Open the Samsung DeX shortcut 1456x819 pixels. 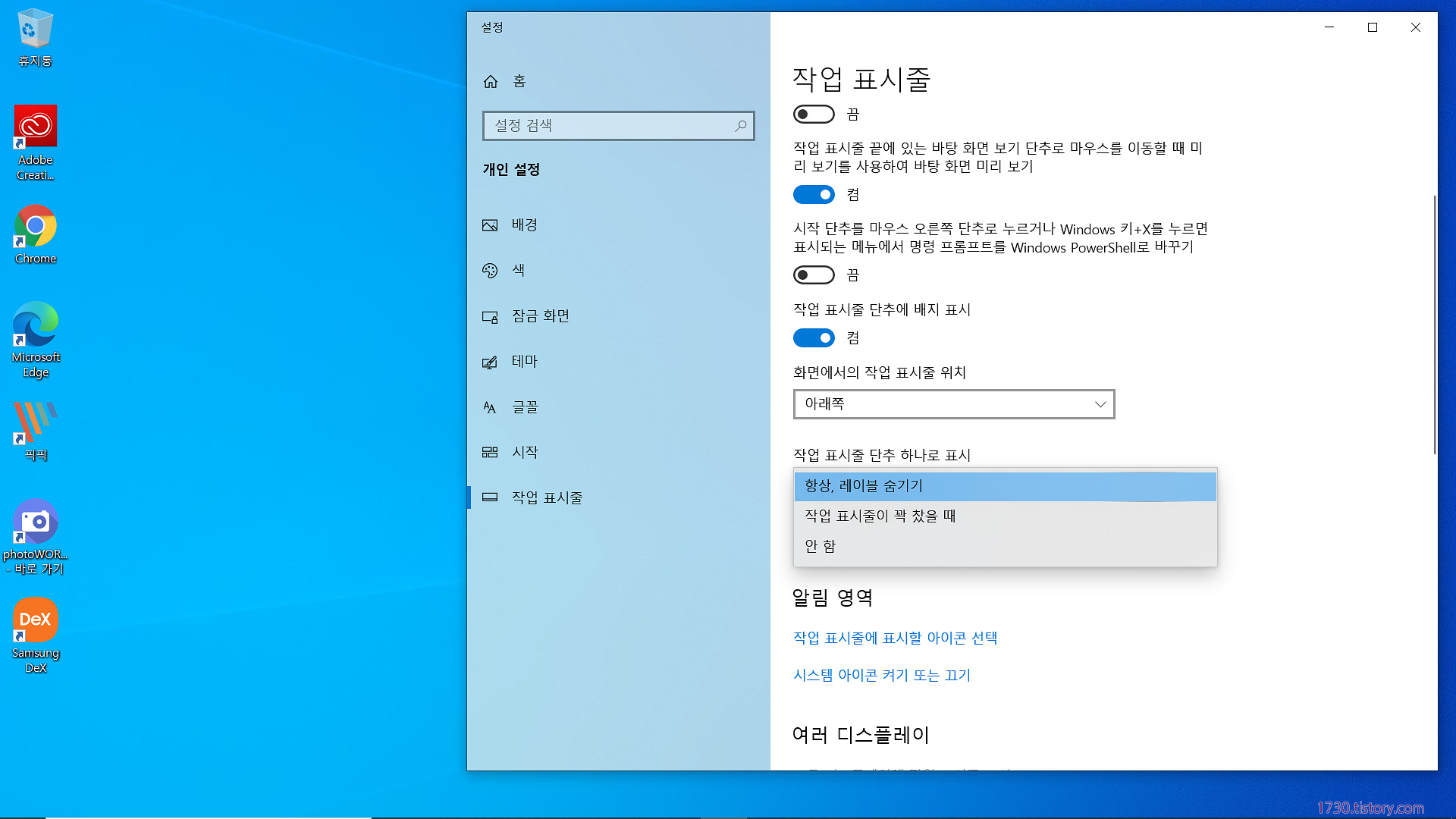pyautogui.click(x=35, y=620)
